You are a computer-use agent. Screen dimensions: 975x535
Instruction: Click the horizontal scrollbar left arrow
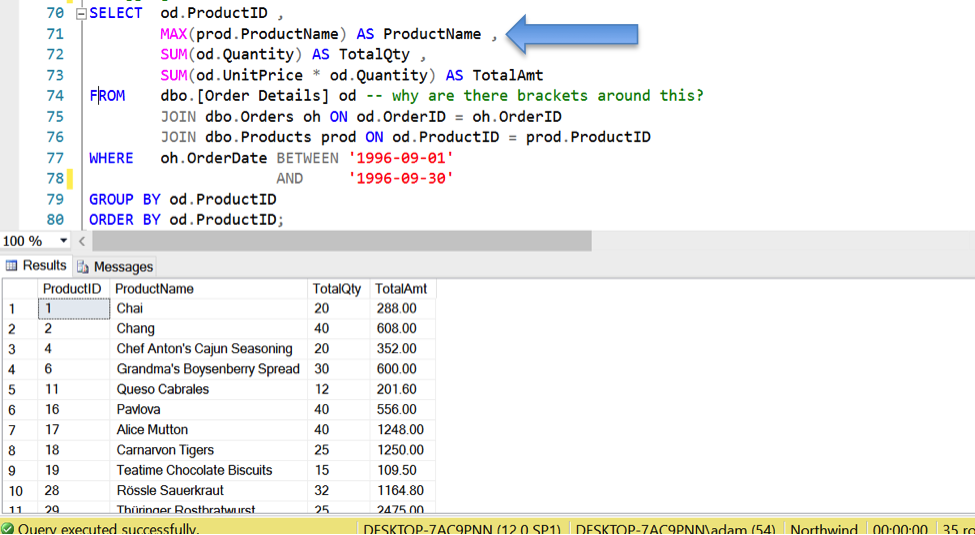tap(82, 241)
